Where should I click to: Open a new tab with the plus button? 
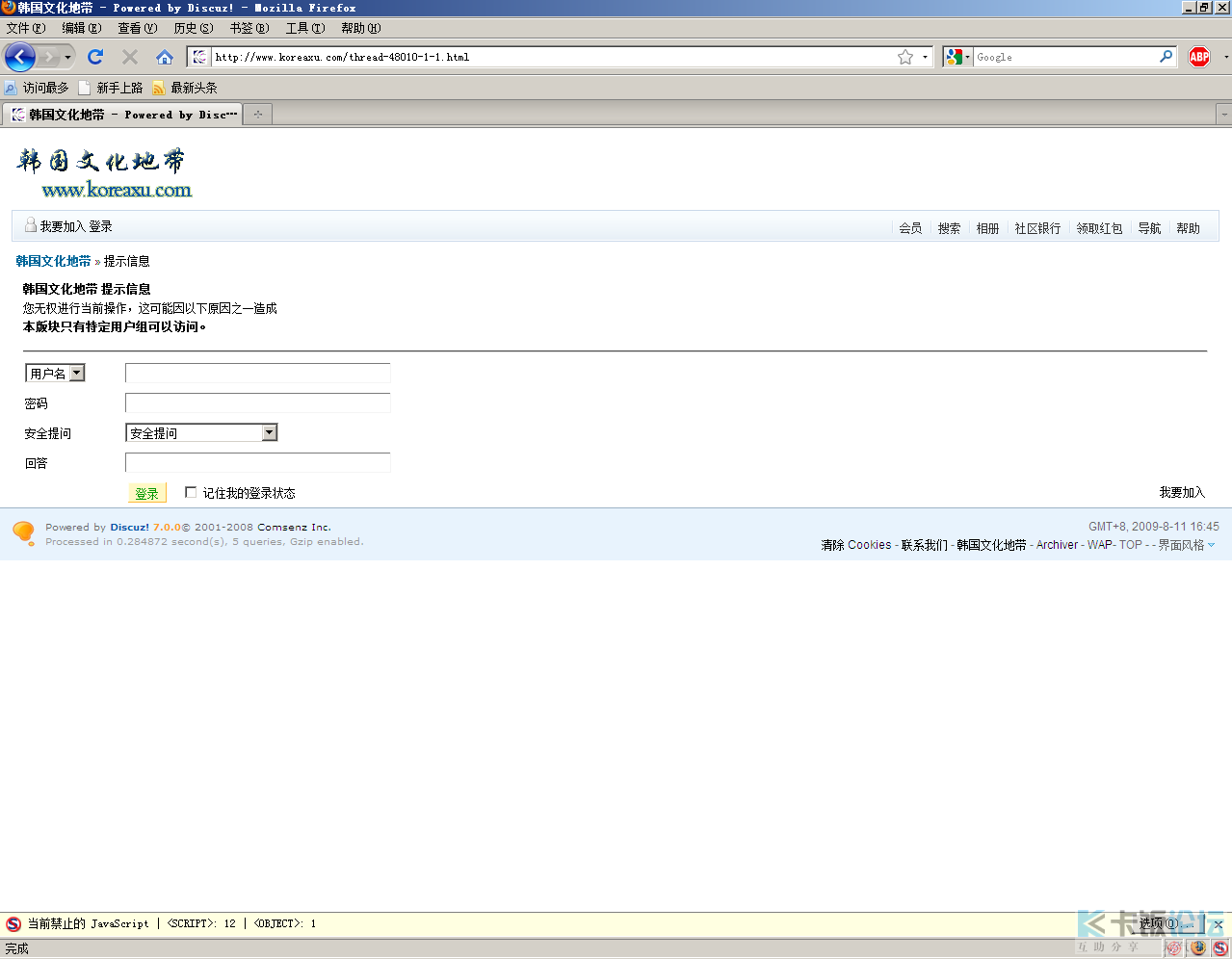[x=257, y=115]
